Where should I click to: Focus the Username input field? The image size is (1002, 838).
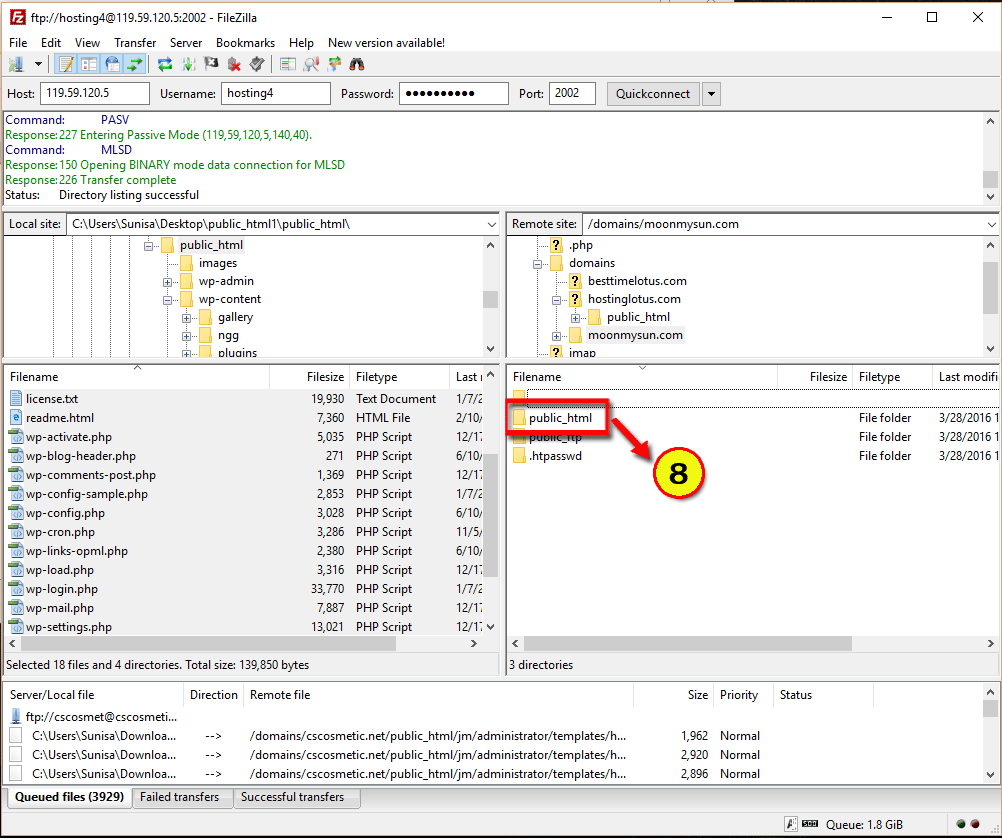[x=275, y=93]
